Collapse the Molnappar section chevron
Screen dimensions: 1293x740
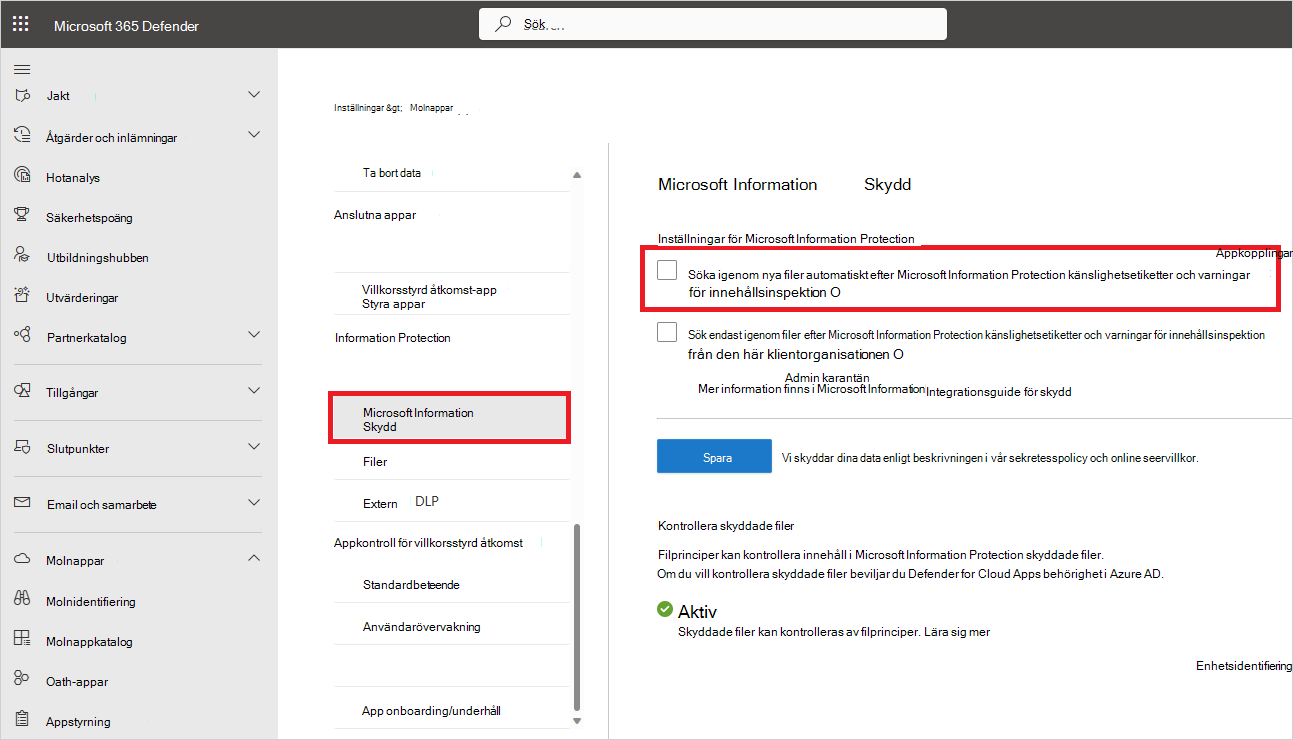pyautogui.click(x=254, y=558)
